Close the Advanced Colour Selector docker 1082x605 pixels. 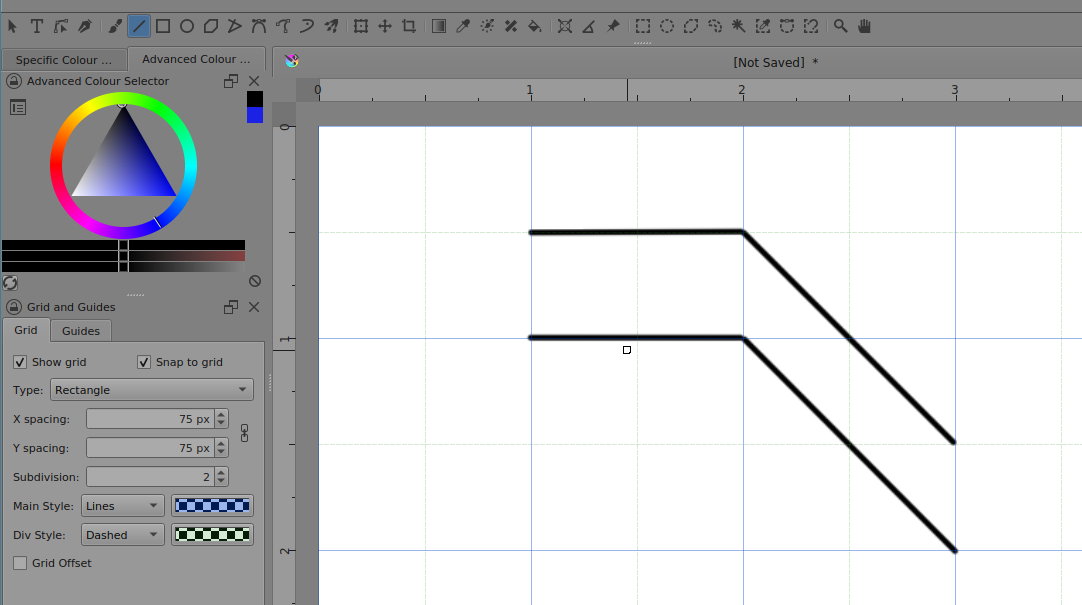point(254,81)
